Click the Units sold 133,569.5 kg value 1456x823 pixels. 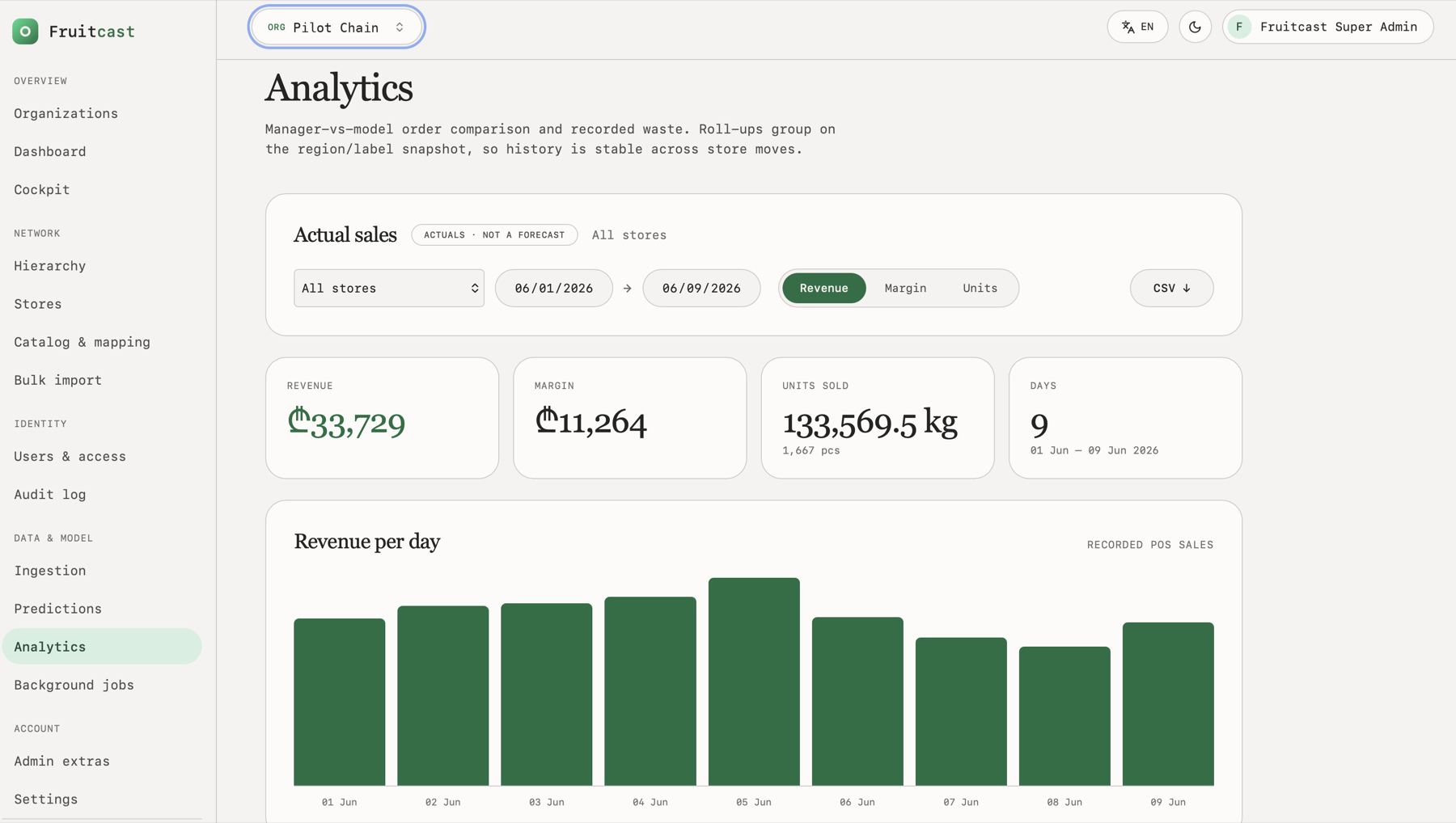tap(870, 423)
